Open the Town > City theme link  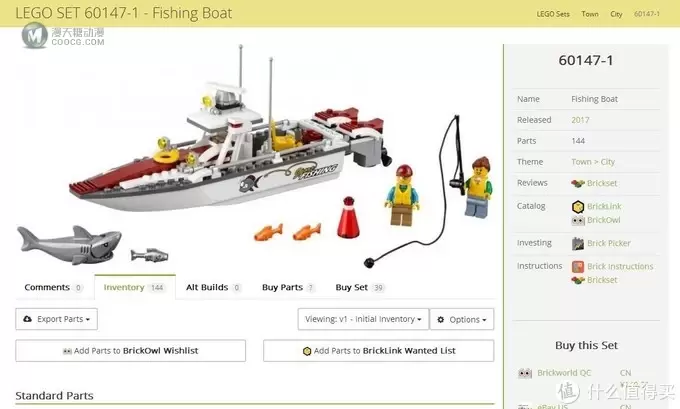point(593,162)
